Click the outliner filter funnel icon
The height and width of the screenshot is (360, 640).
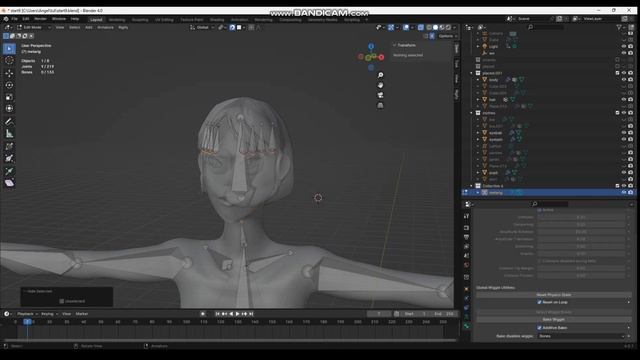[619, 27]
